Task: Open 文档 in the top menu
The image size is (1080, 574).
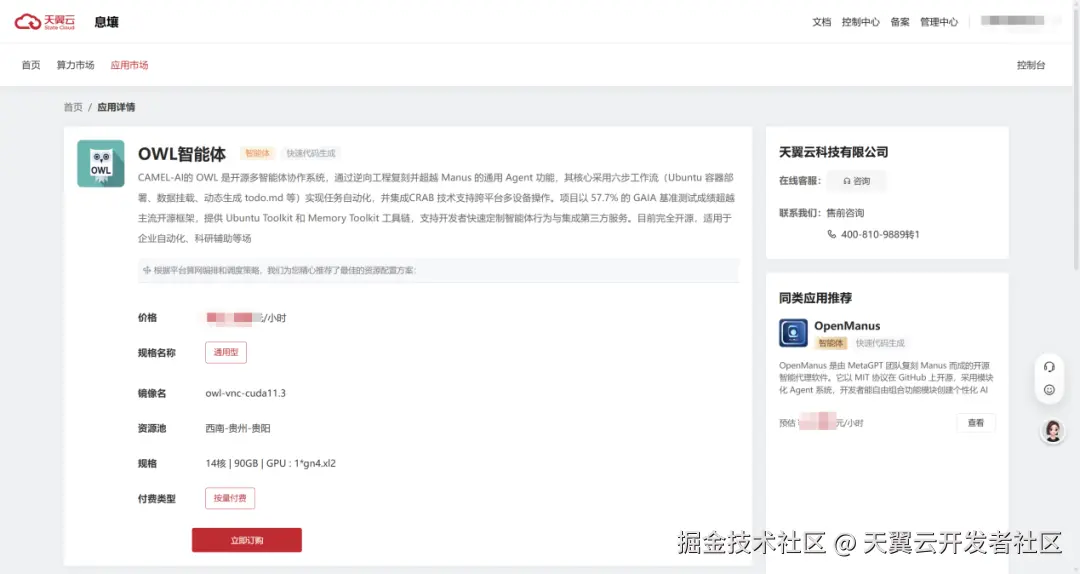Action: point(822,22)
